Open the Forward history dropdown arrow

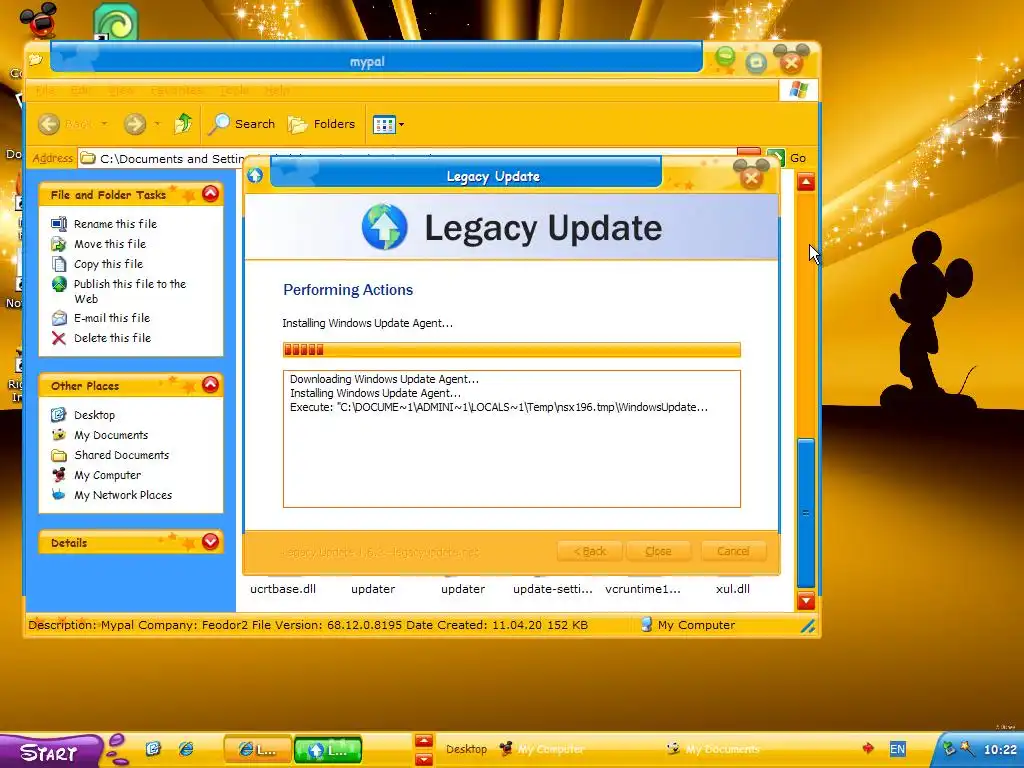click(157, 124)
